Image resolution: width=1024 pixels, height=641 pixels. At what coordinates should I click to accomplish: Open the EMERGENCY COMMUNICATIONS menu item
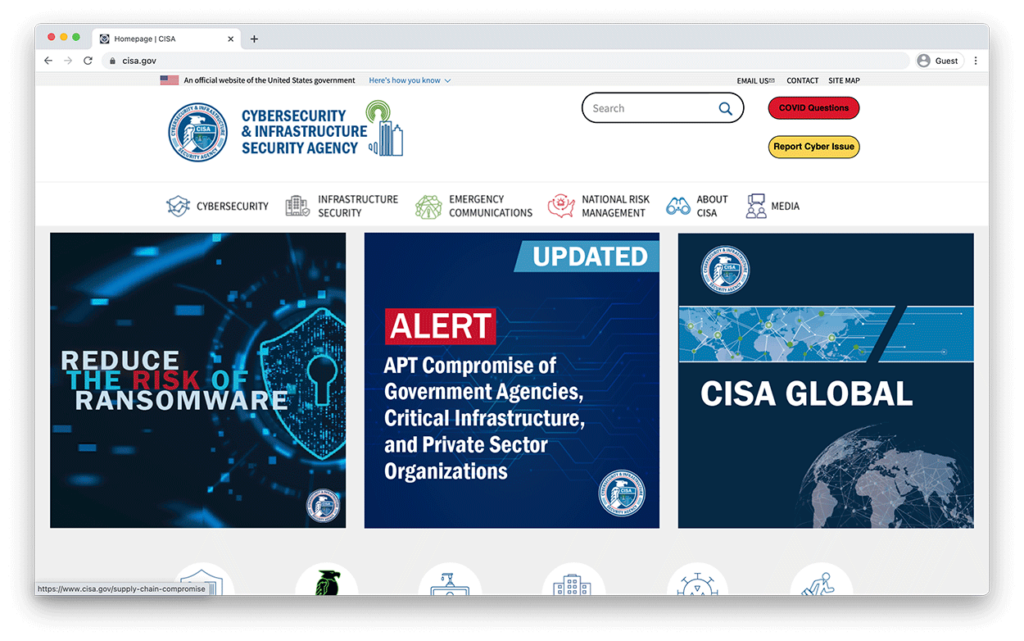coord(490,206)
